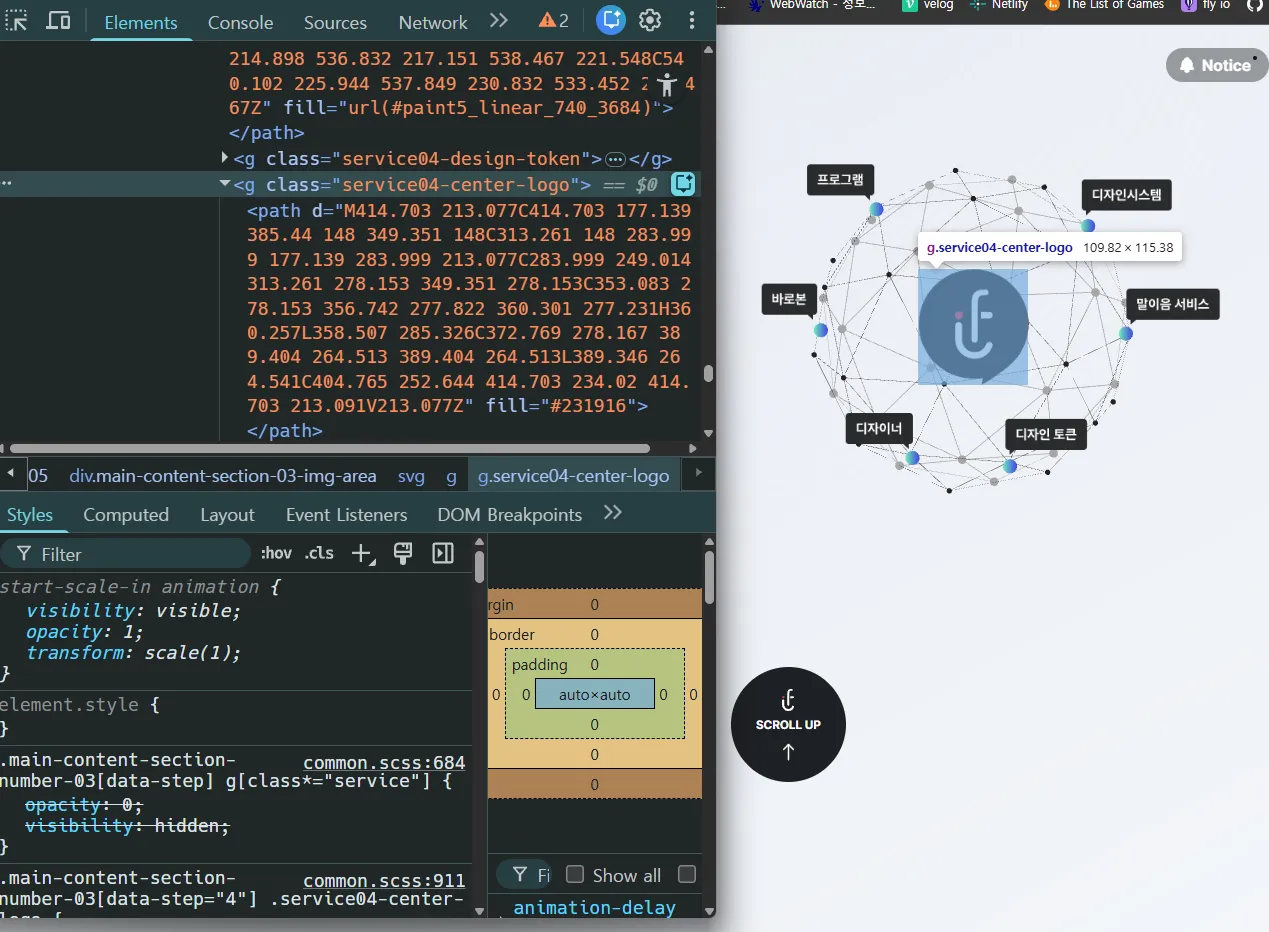Click the accessibility tree toggle icon
The image size is (1269, 932).
(x=665, y=85)
